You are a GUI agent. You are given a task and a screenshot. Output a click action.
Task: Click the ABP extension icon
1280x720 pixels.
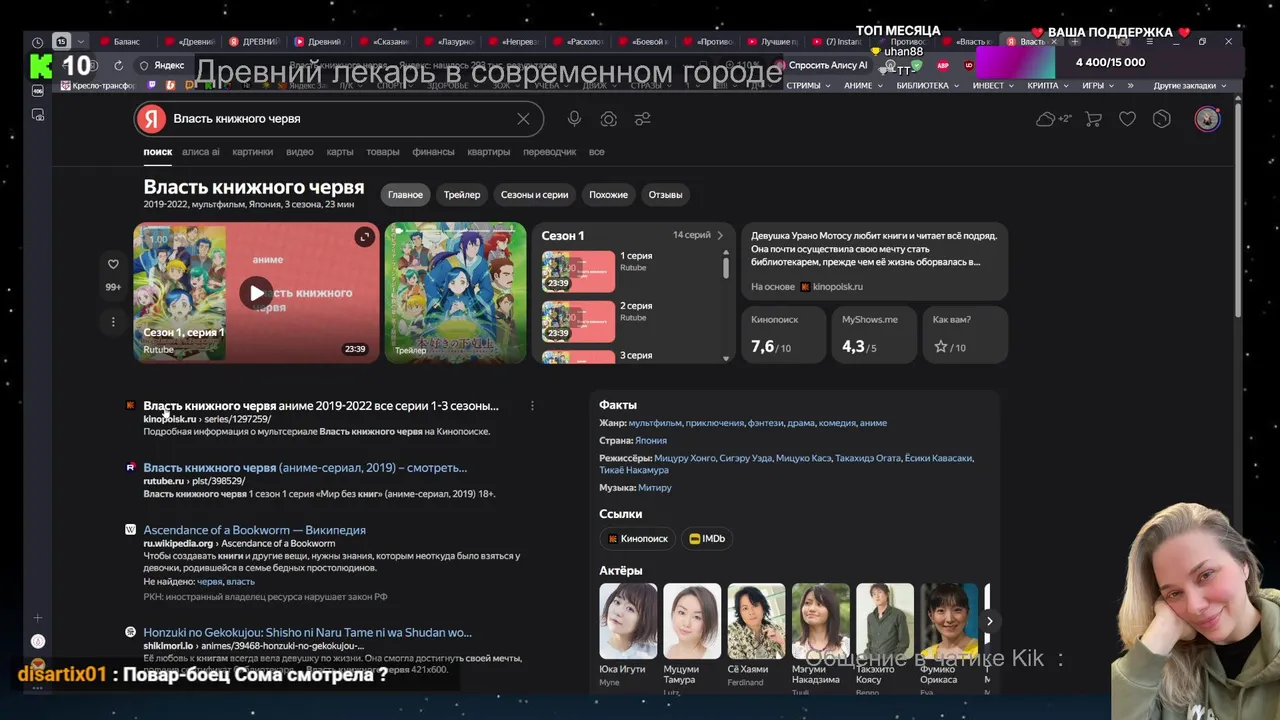tap(942, 65)
